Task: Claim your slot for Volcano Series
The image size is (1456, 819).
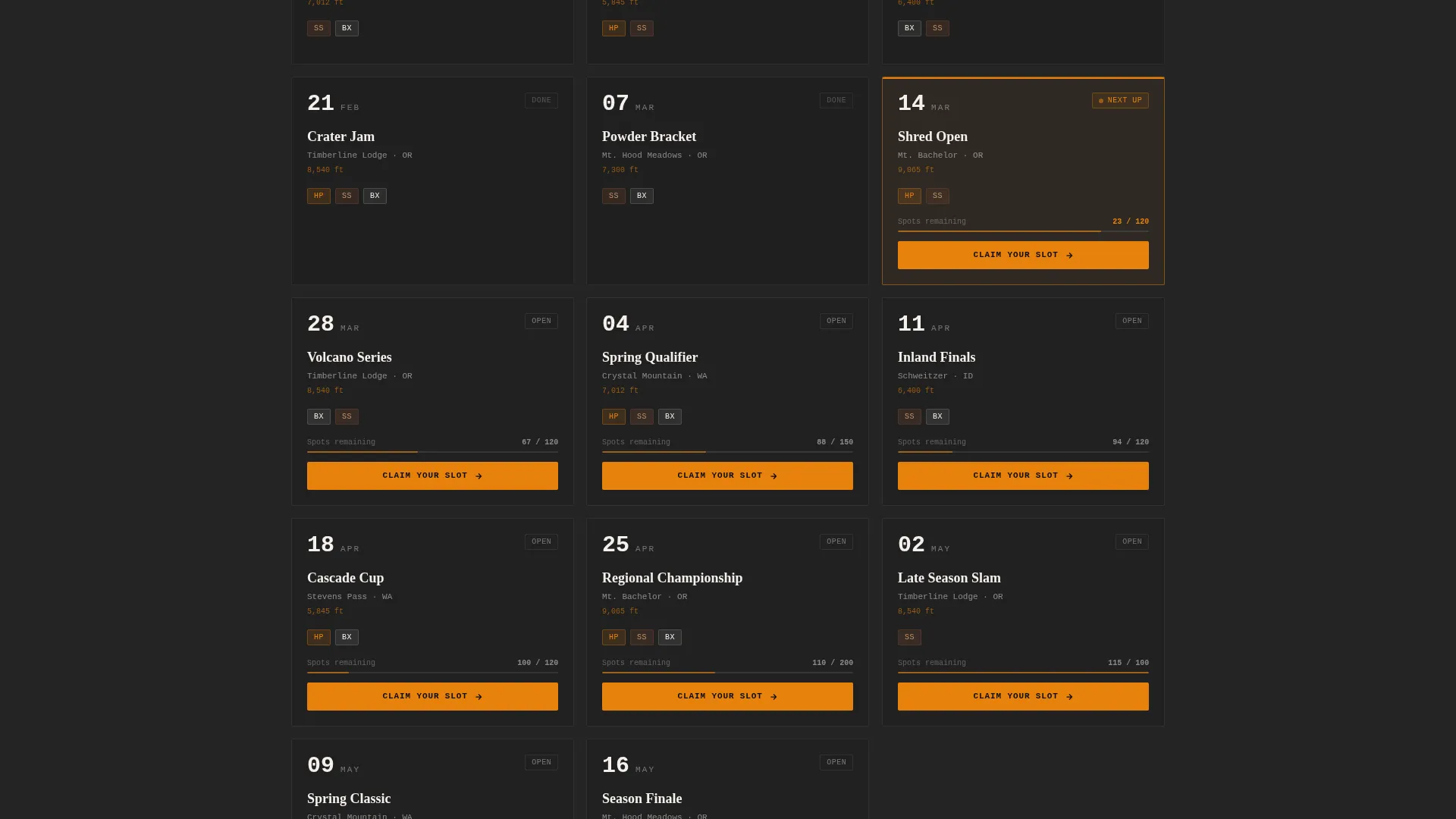Action: coord(432,476)
